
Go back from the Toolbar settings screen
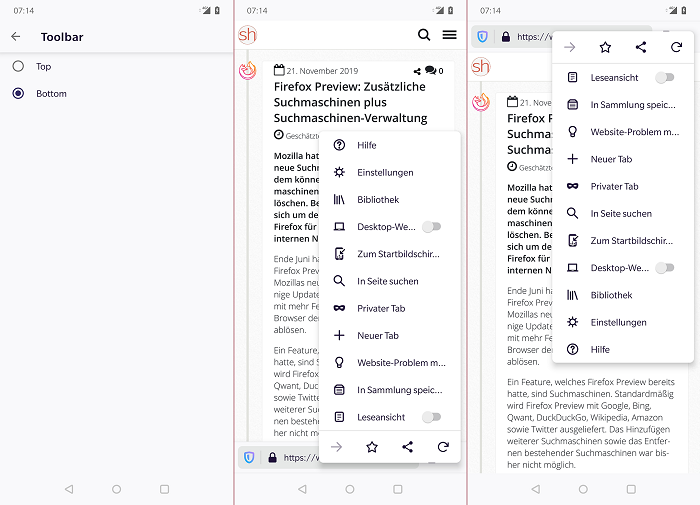(16, 37)
